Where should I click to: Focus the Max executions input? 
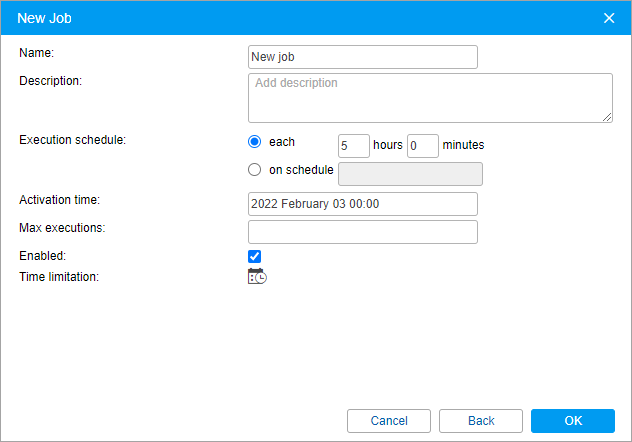point(362,232)
